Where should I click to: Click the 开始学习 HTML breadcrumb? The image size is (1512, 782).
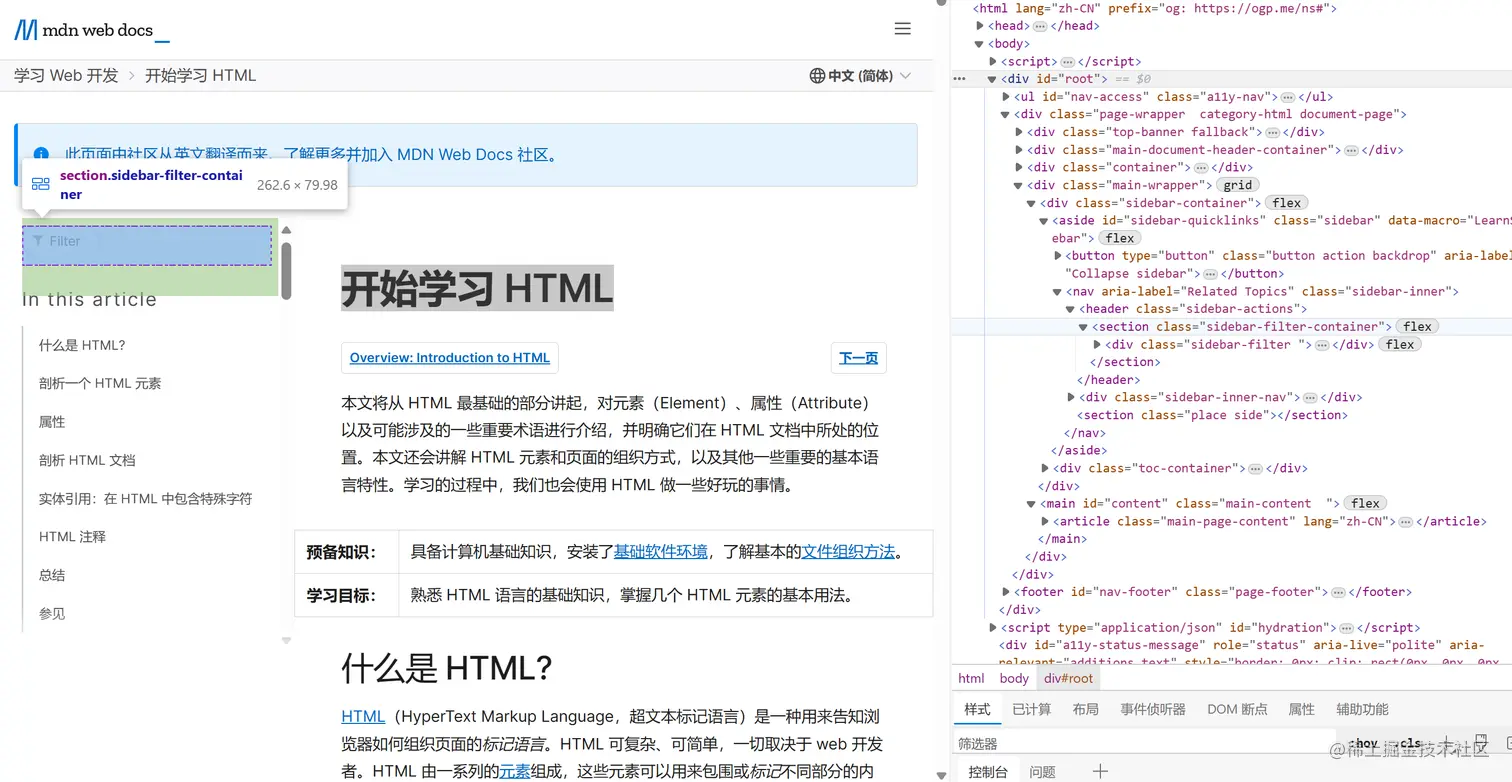click(200, 76)
